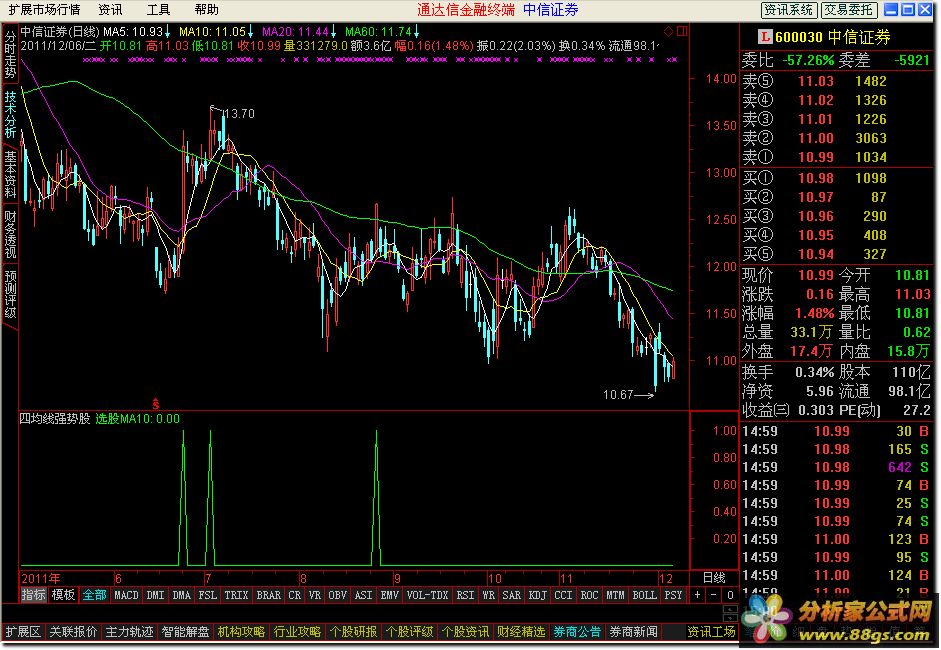Click the 交易委托 button

(849, 10)
